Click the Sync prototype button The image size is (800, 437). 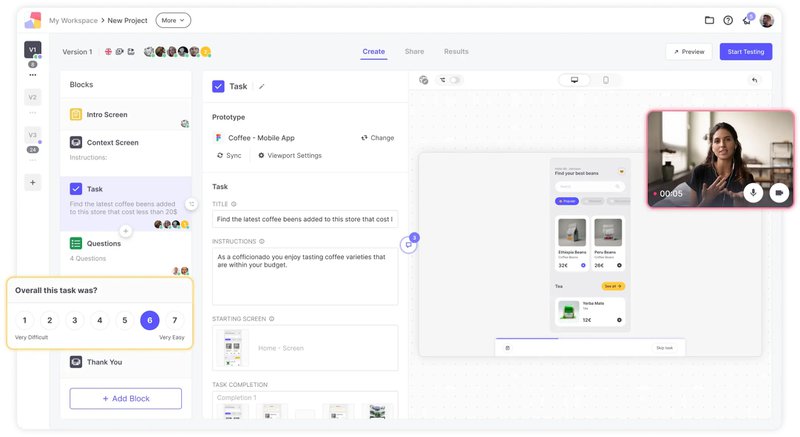click(x=229, y=156)
